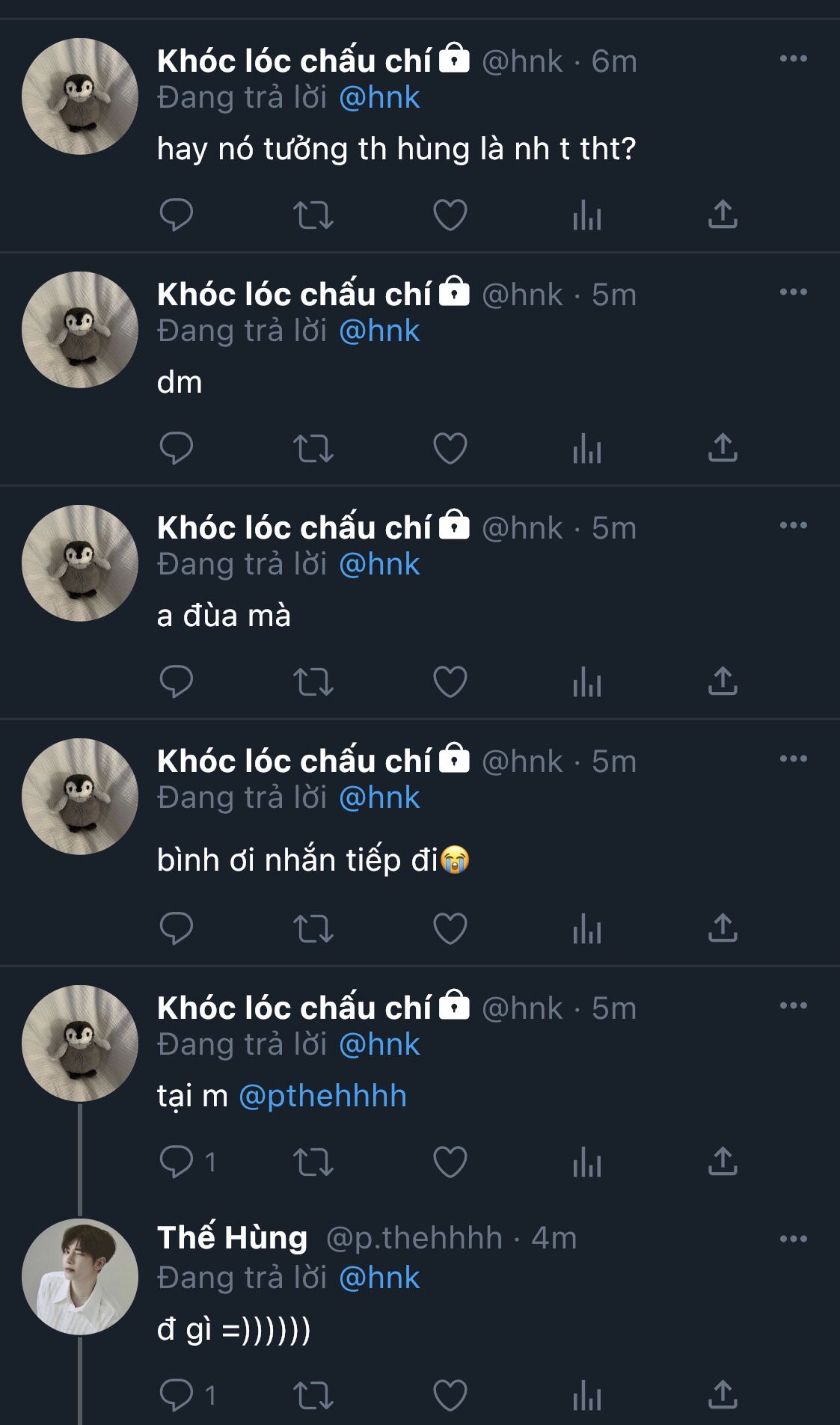Viewport: 840px width, 1425px height.
Task: Reply to Thế Hùng's 'đ gì' tweet
Action: coord(177,1396)
